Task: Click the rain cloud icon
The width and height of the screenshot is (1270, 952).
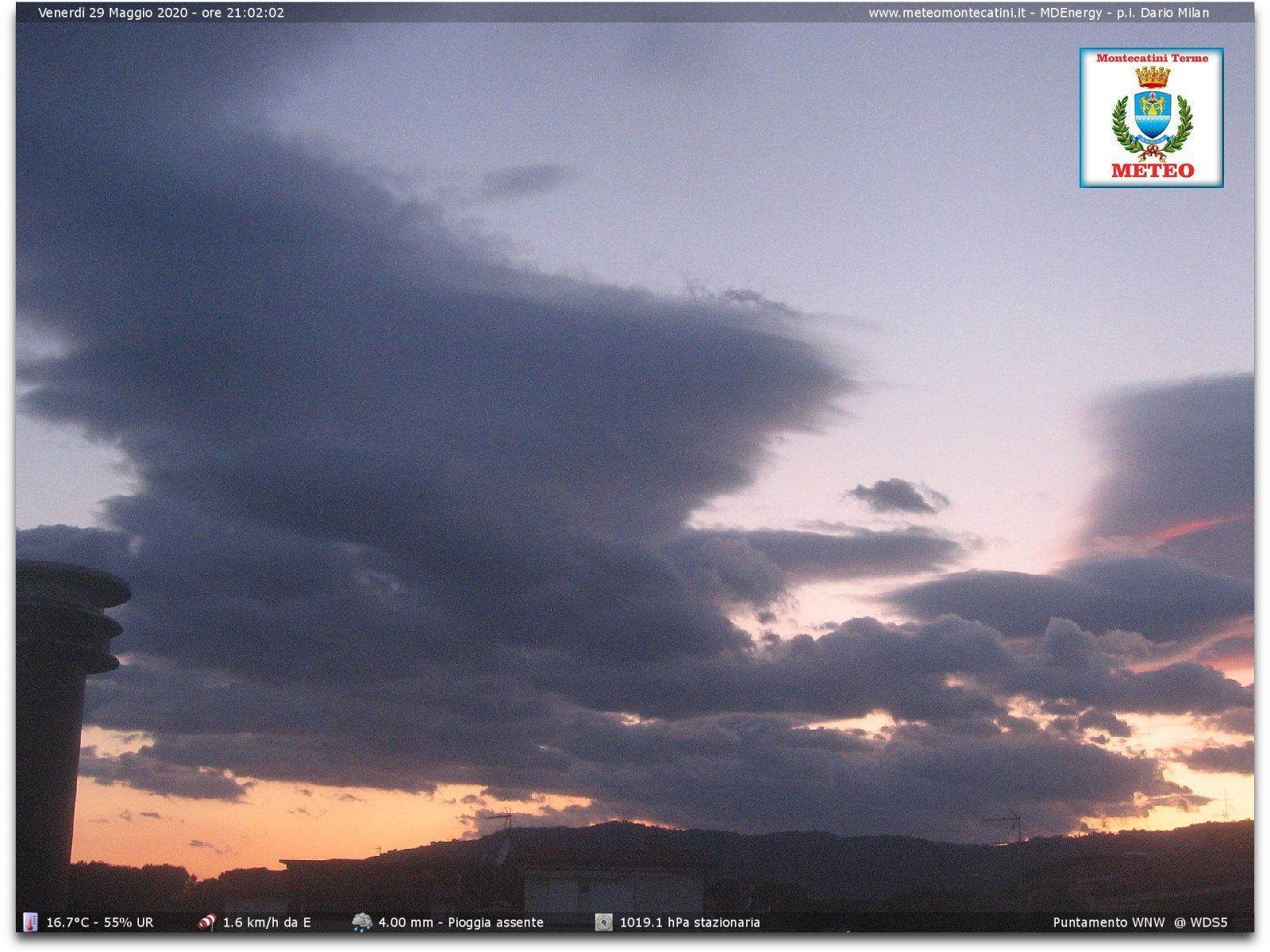Action: 362,922
